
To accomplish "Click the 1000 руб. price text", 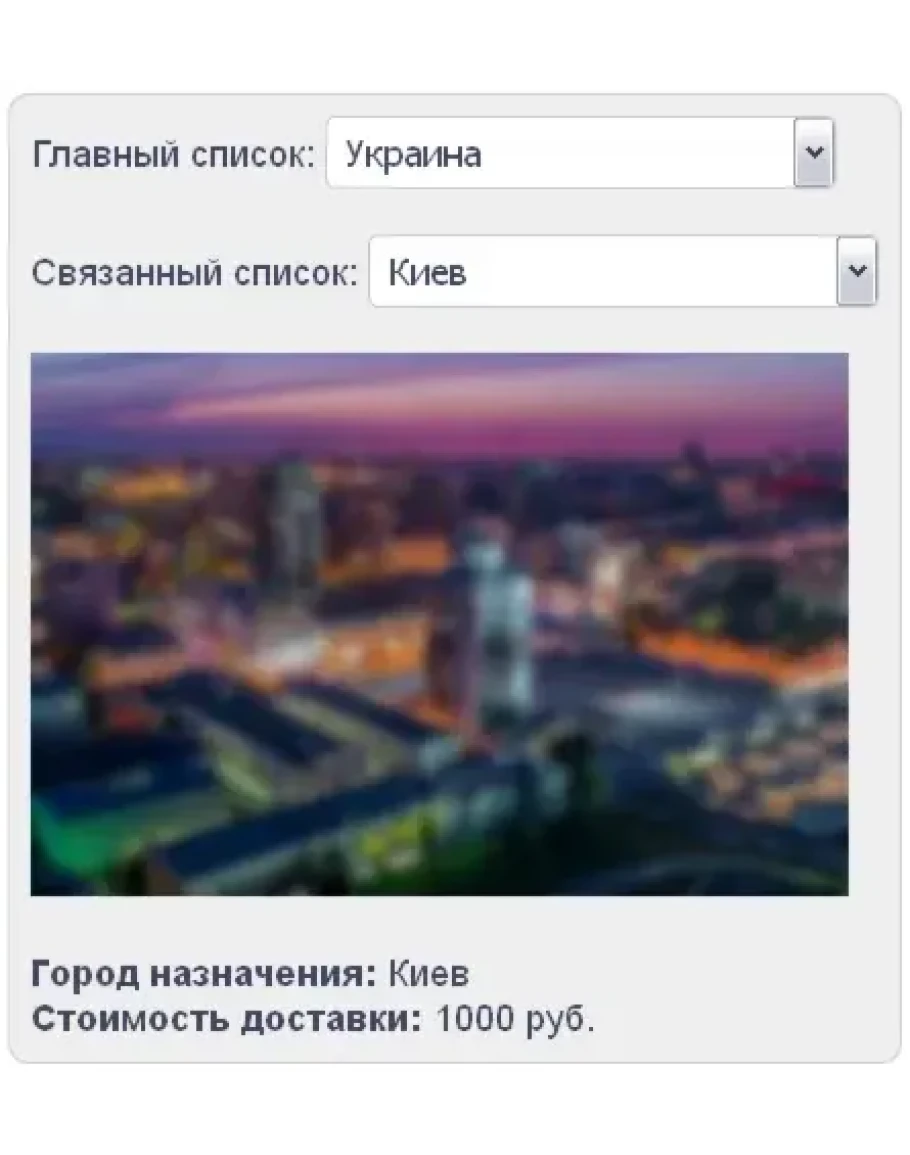I will pyautogui.click(x=515, y=1019).
